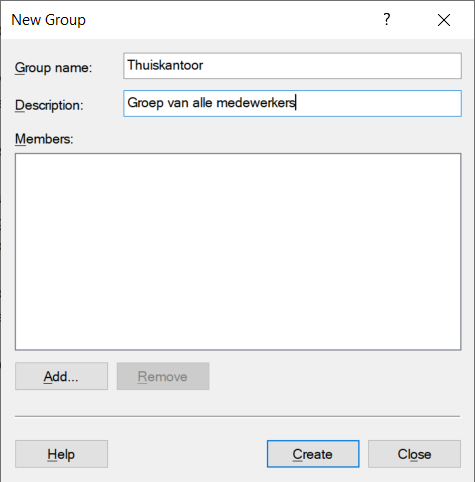The width and height of the screenshot is (475, 482).
Task: Create the Thuiskantoor group
Action: coord(313,454)
